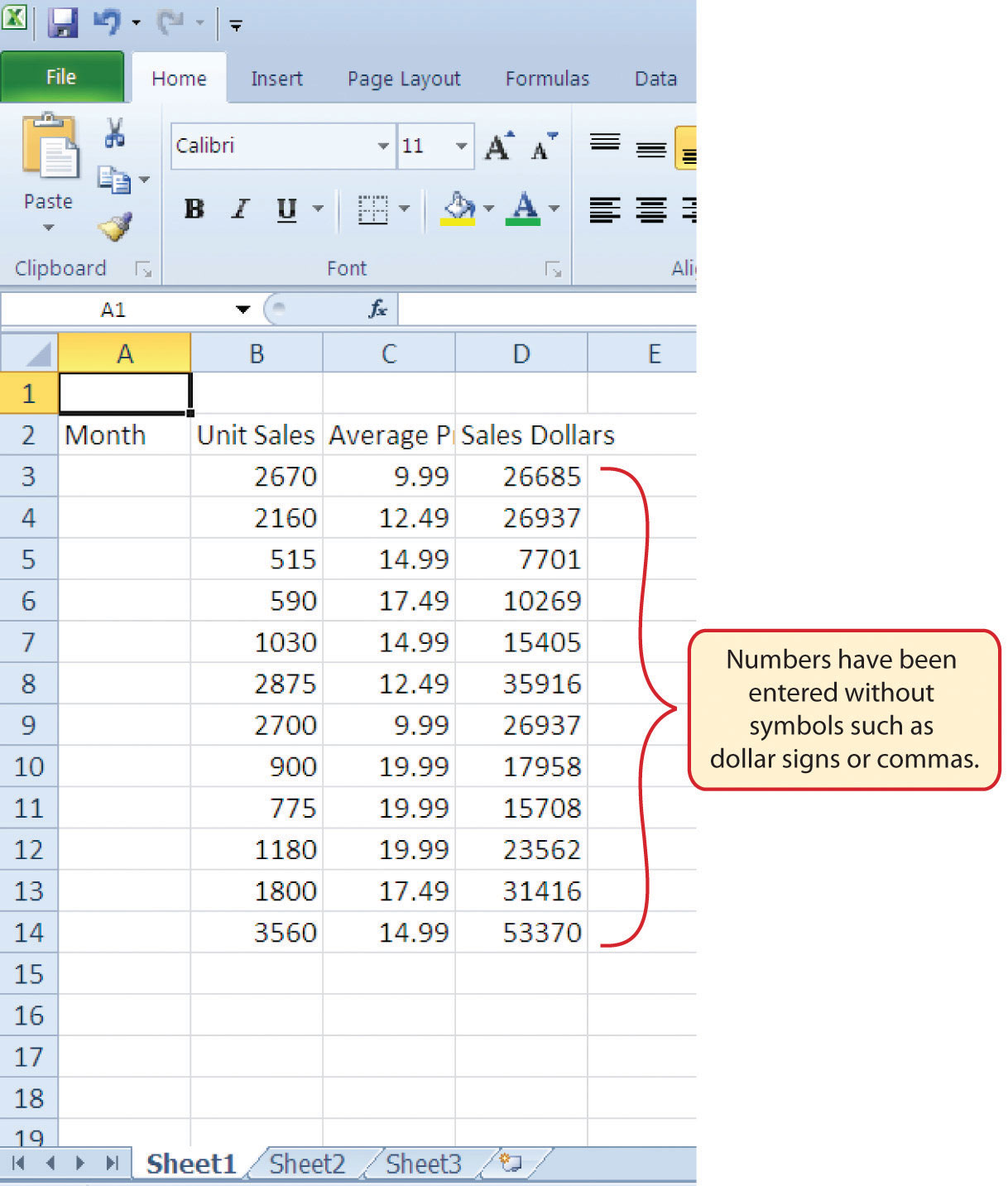Image resolution: width=1008 pixels, height=1186 pixels.
Task: Apply bold formatting
Action: pyautogui.click(x=194, y=209)
